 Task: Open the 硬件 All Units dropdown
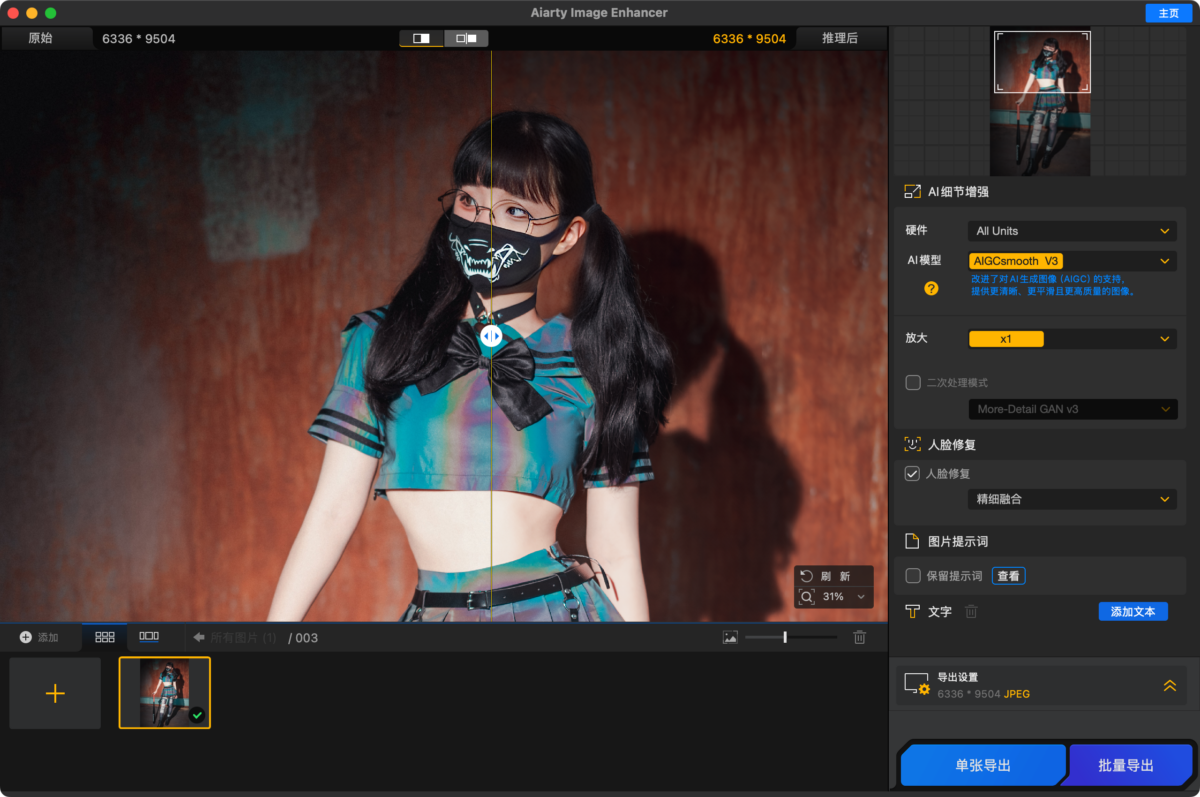(x=1072, y=231)
